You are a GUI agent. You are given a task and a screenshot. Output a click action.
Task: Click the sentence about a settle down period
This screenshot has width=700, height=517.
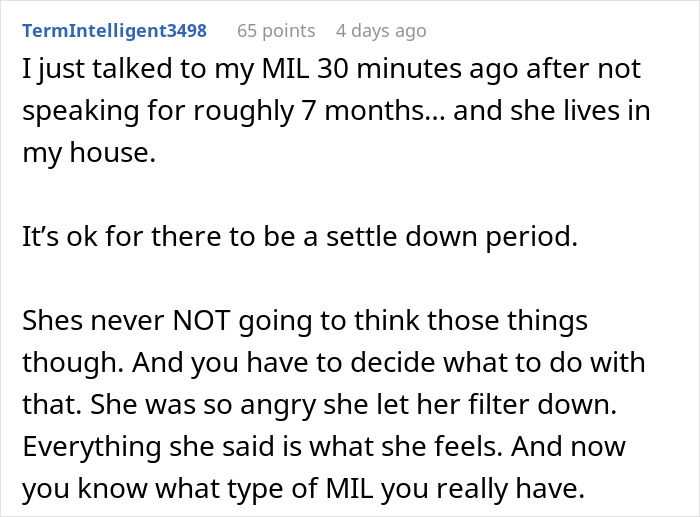(300, 236)
